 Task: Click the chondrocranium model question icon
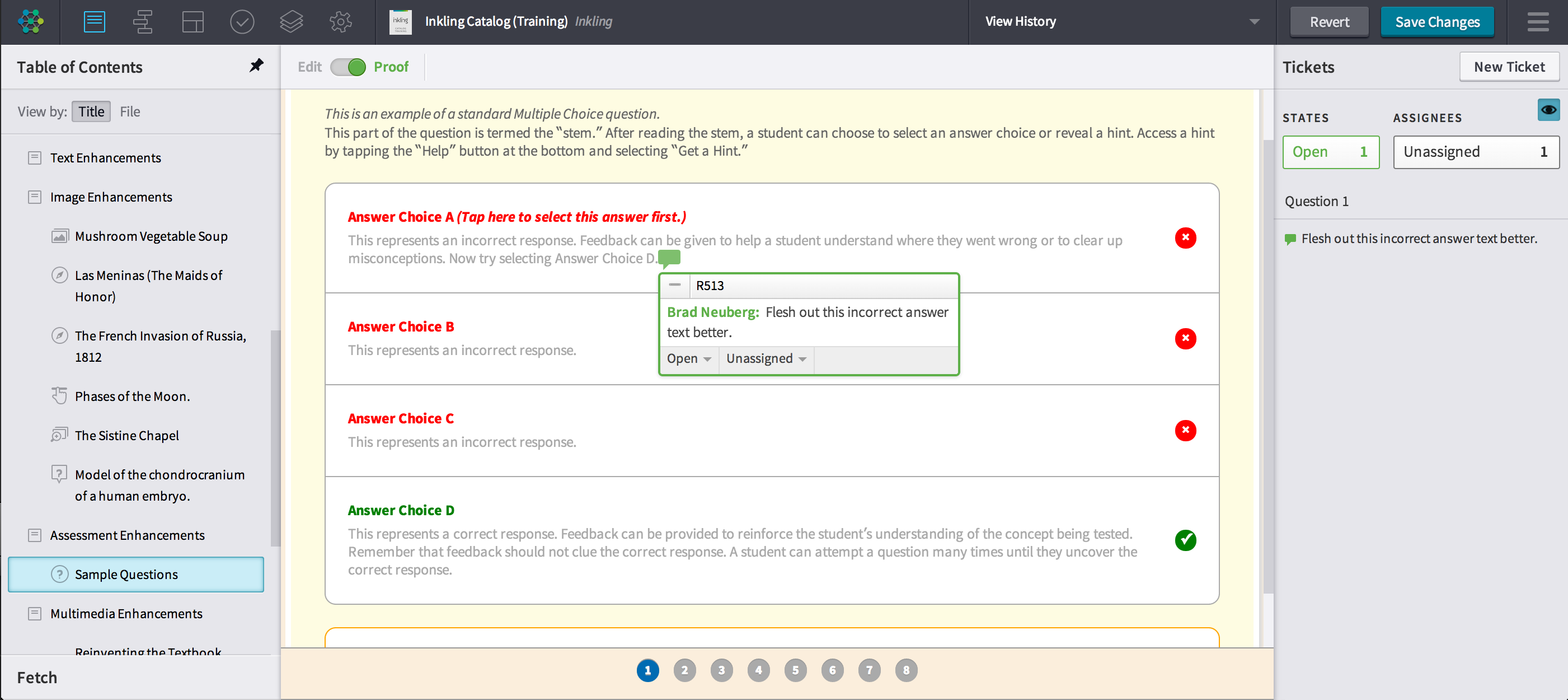tap(59, 474)
